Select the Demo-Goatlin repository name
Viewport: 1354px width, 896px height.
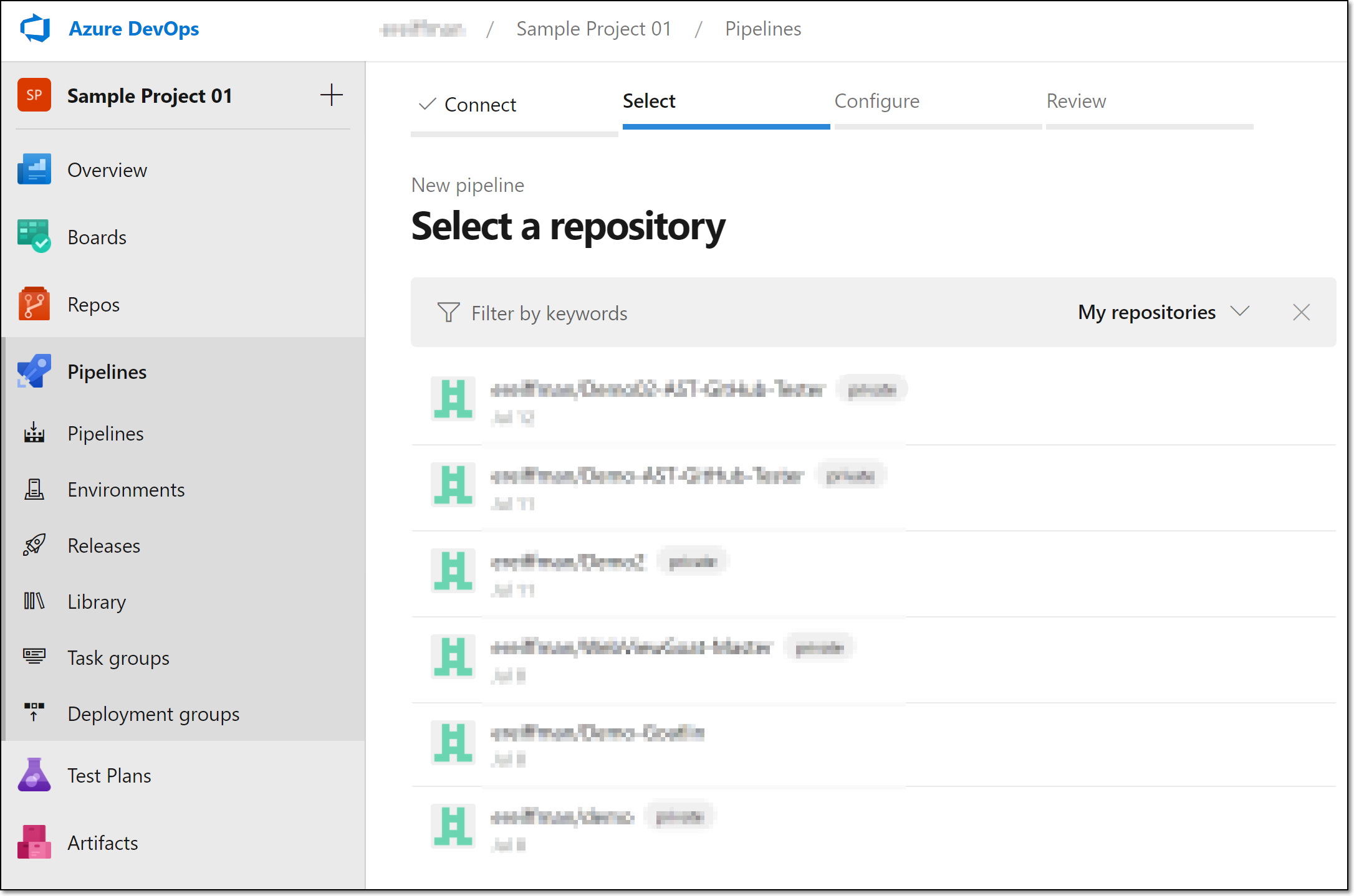[598, 732]
